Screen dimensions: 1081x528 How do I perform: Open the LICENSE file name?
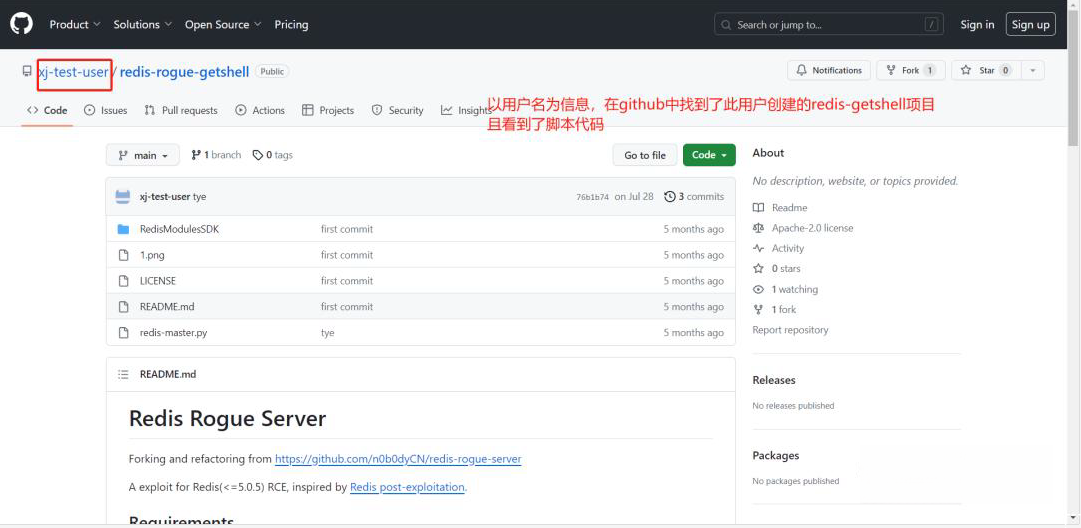[x=158, y=281]
